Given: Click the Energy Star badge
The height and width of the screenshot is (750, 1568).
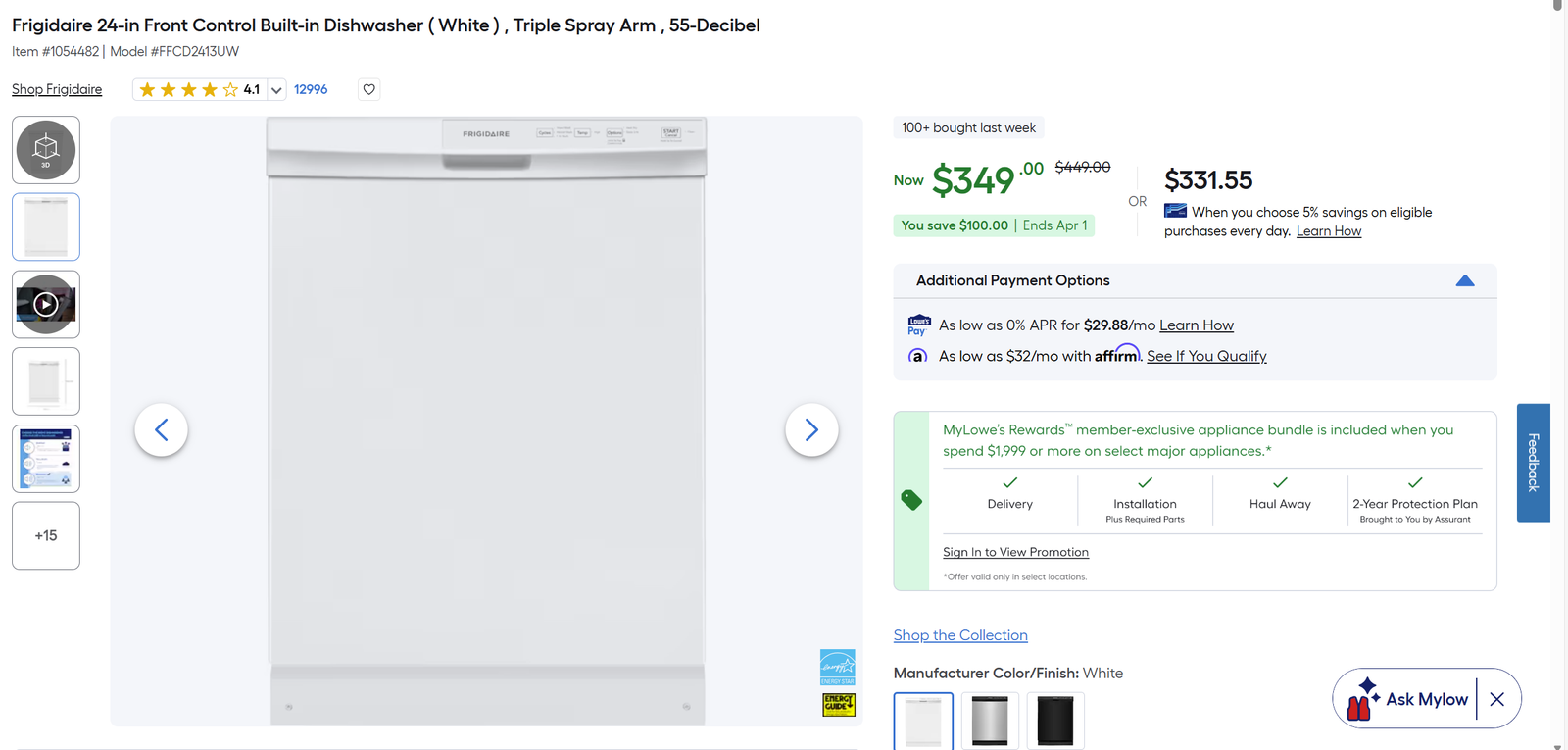Looking at the screenshot, I should click(x=838, y=667).
